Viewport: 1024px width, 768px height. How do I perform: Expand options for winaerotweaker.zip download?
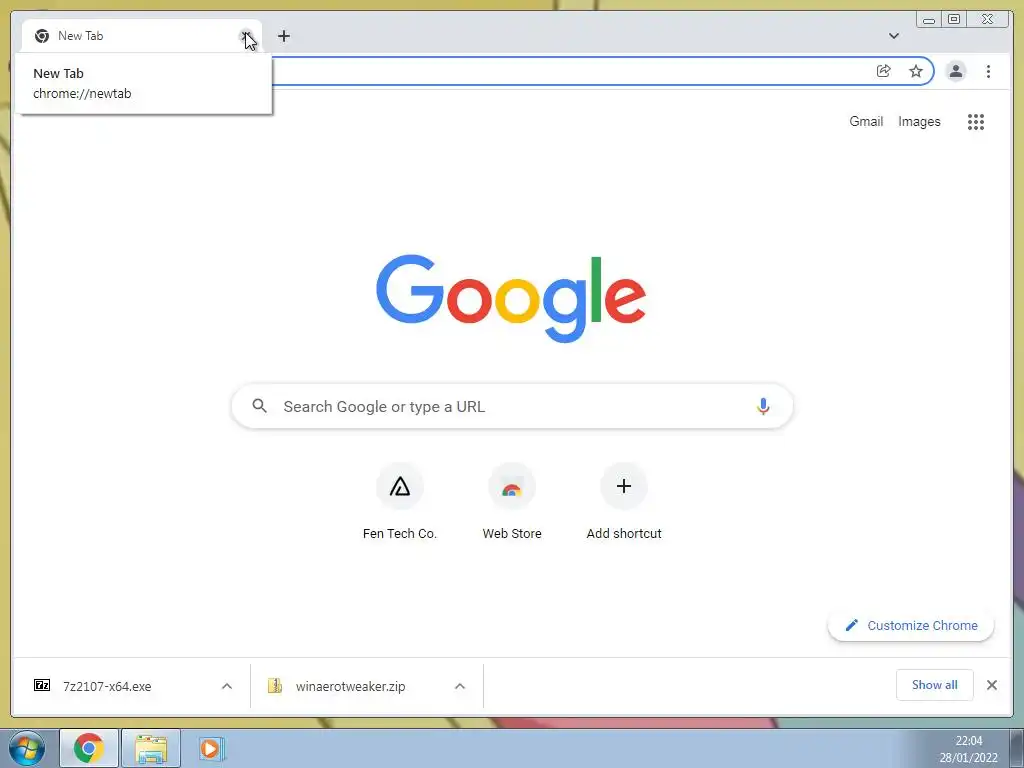coord(460,686)
